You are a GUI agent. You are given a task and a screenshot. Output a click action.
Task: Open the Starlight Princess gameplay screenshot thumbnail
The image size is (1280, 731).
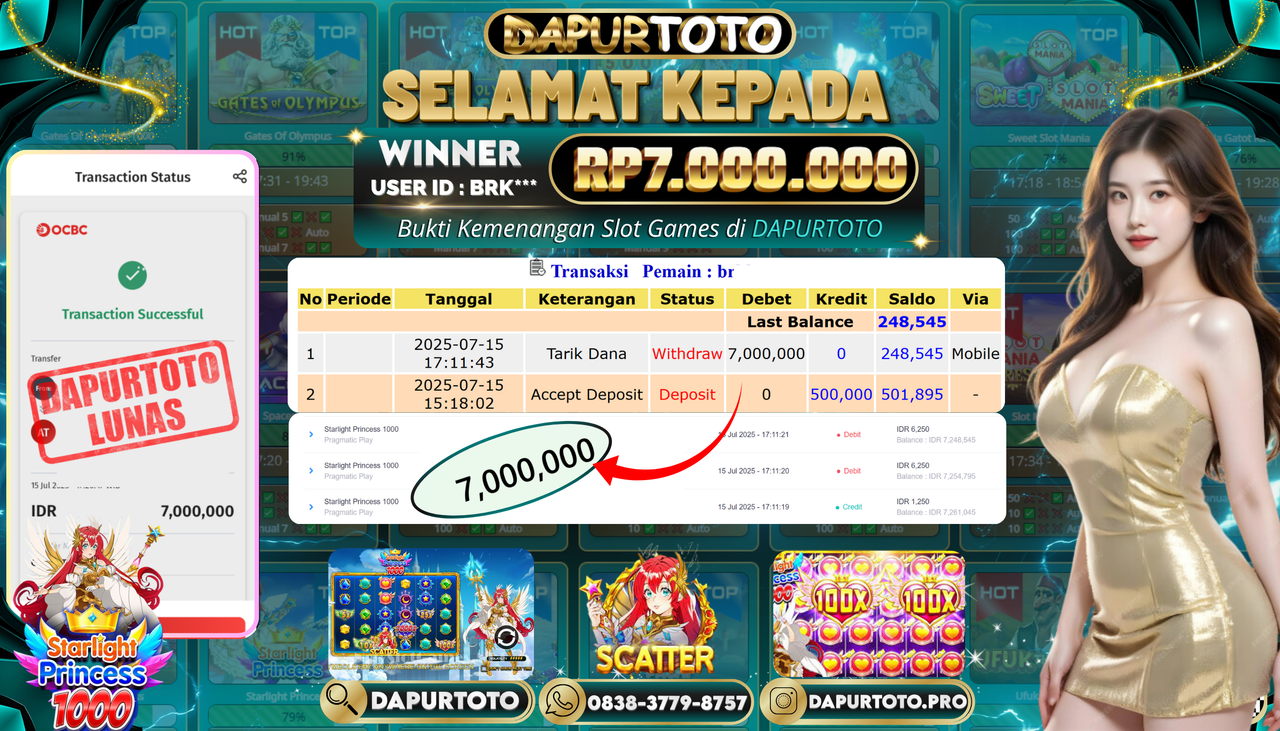pos(431,614)
